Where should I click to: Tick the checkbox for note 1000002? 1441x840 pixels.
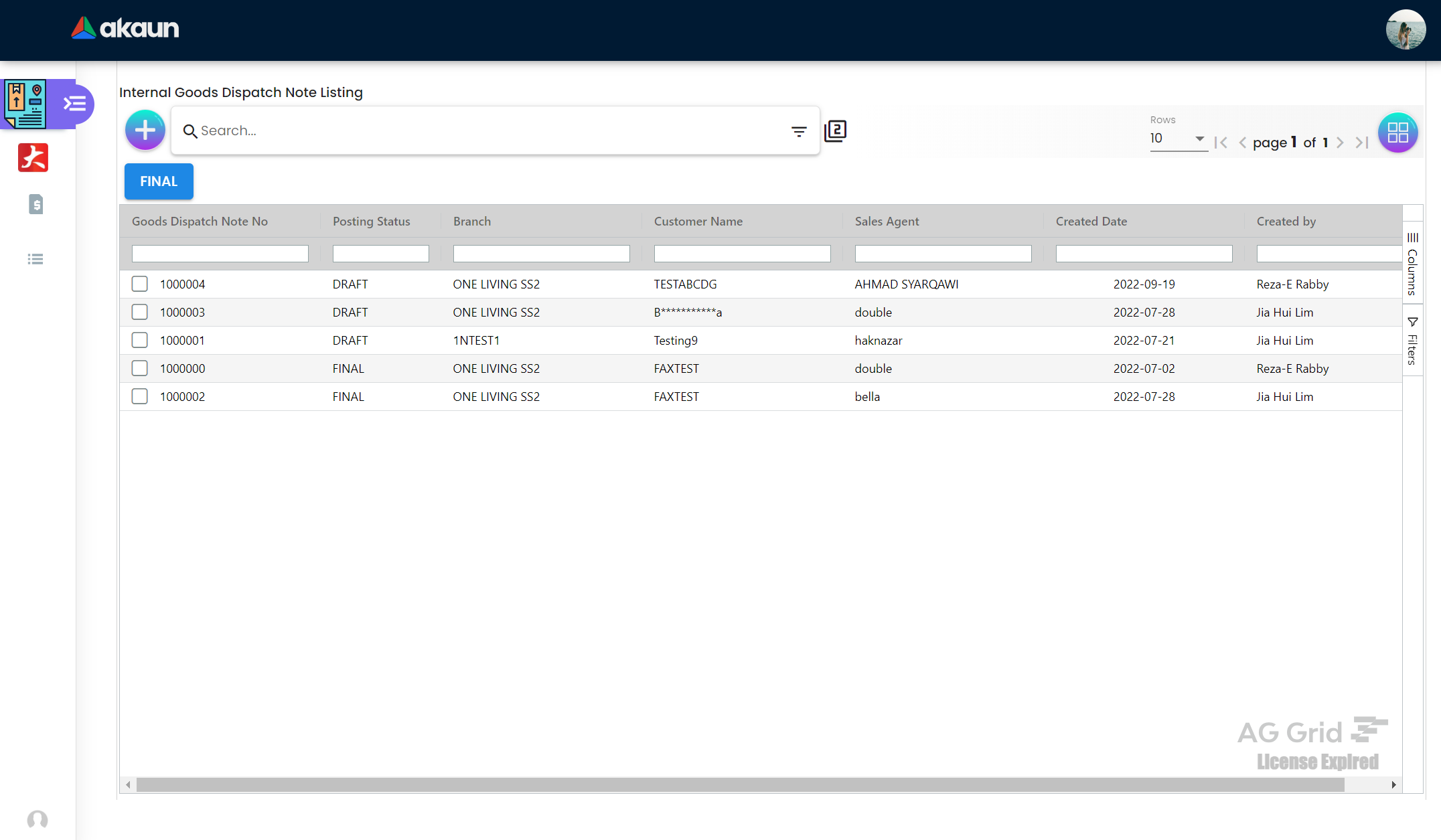(139, 396)
